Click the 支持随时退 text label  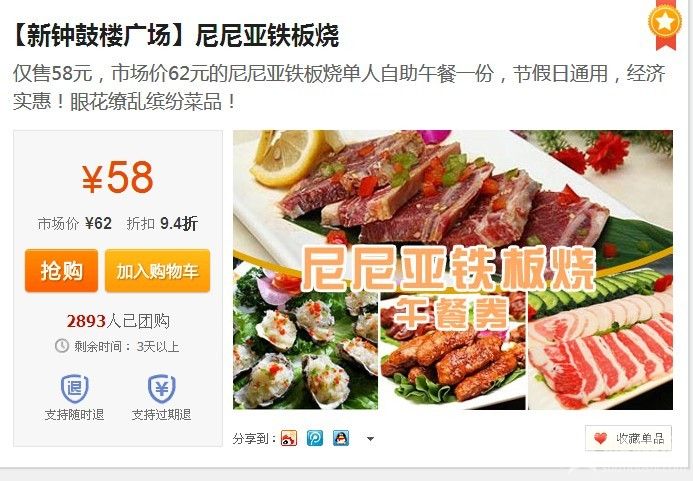coord(74,415)
